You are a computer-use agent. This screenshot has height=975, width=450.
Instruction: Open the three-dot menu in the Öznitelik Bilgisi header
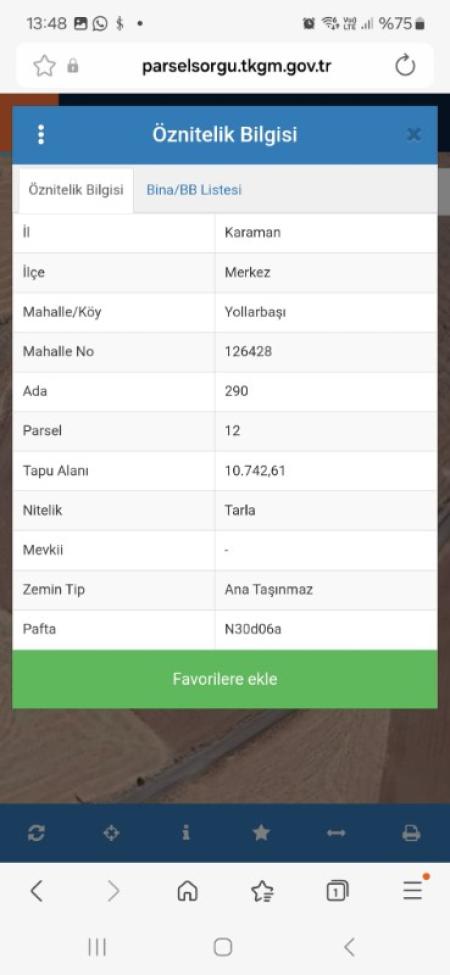pos(41,134)
